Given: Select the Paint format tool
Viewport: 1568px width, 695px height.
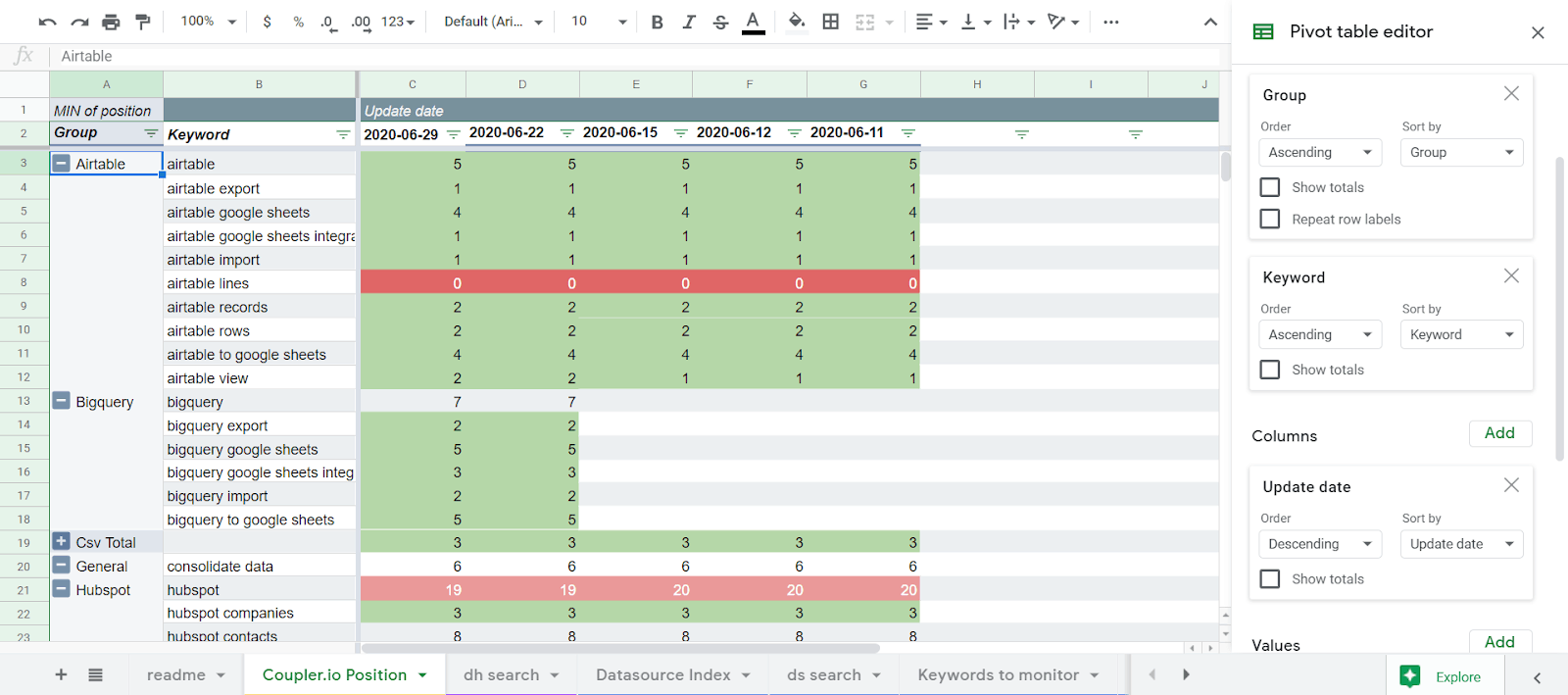Looking at the screenshot, I should tap(143, 22).
